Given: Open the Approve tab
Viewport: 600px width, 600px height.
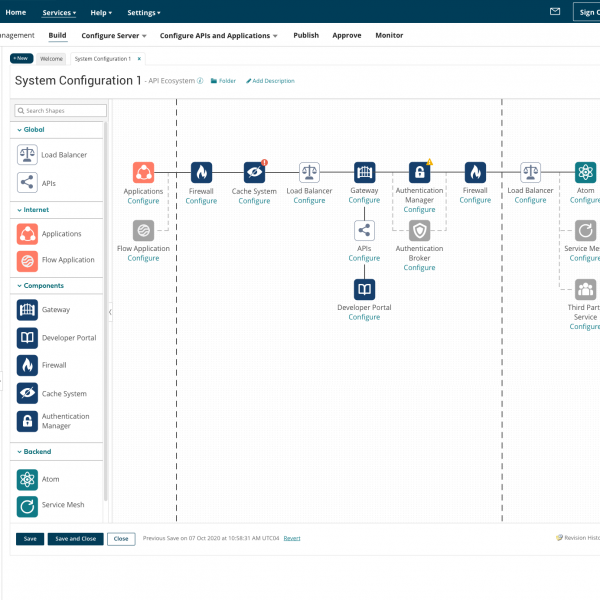Looking at the screenshot, I should [347, 35].
